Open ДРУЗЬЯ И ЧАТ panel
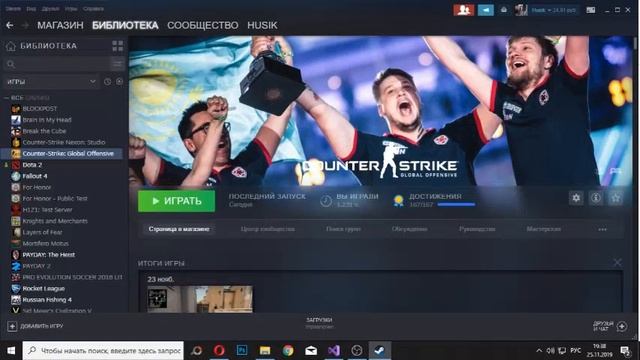The height and width of the screenshot is (360, 640). [610, 326]
